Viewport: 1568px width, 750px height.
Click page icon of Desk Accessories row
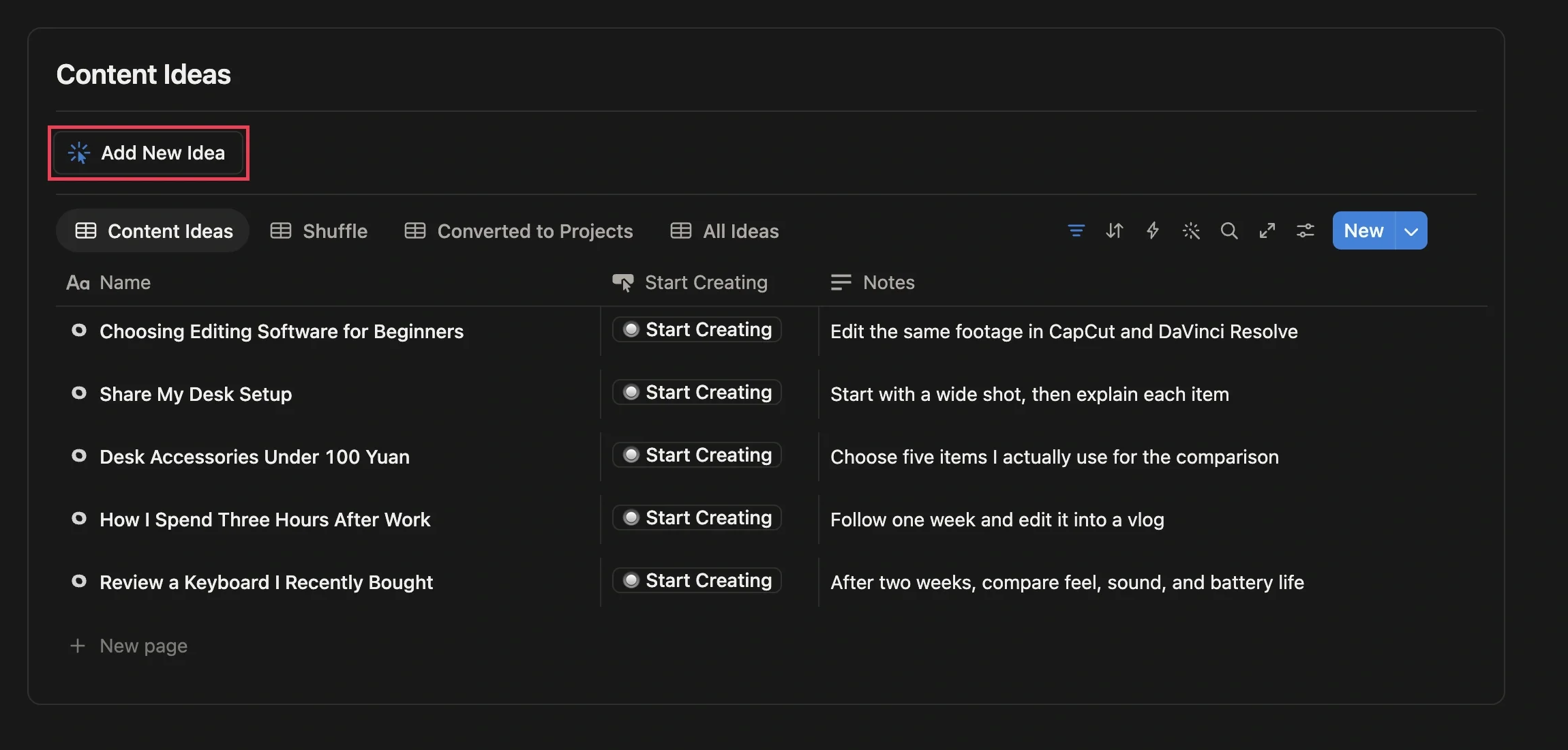[79, 456]
